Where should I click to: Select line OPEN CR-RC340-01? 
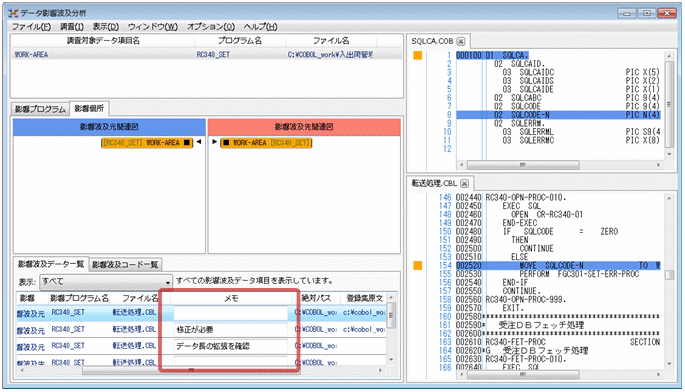tap(558, 214)
